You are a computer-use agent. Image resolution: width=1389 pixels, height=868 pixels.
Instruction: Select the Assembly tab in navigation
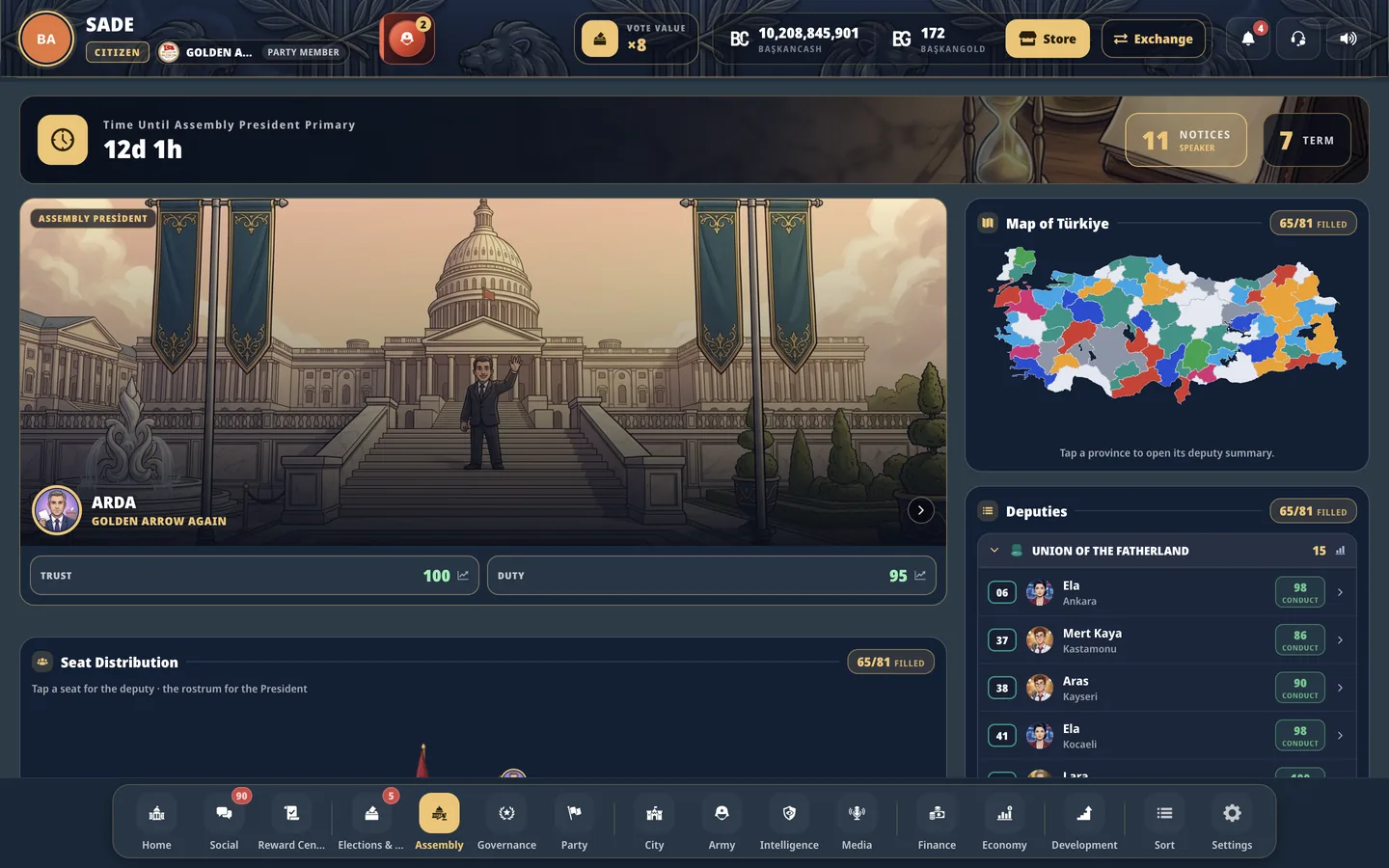coord(439,824)
